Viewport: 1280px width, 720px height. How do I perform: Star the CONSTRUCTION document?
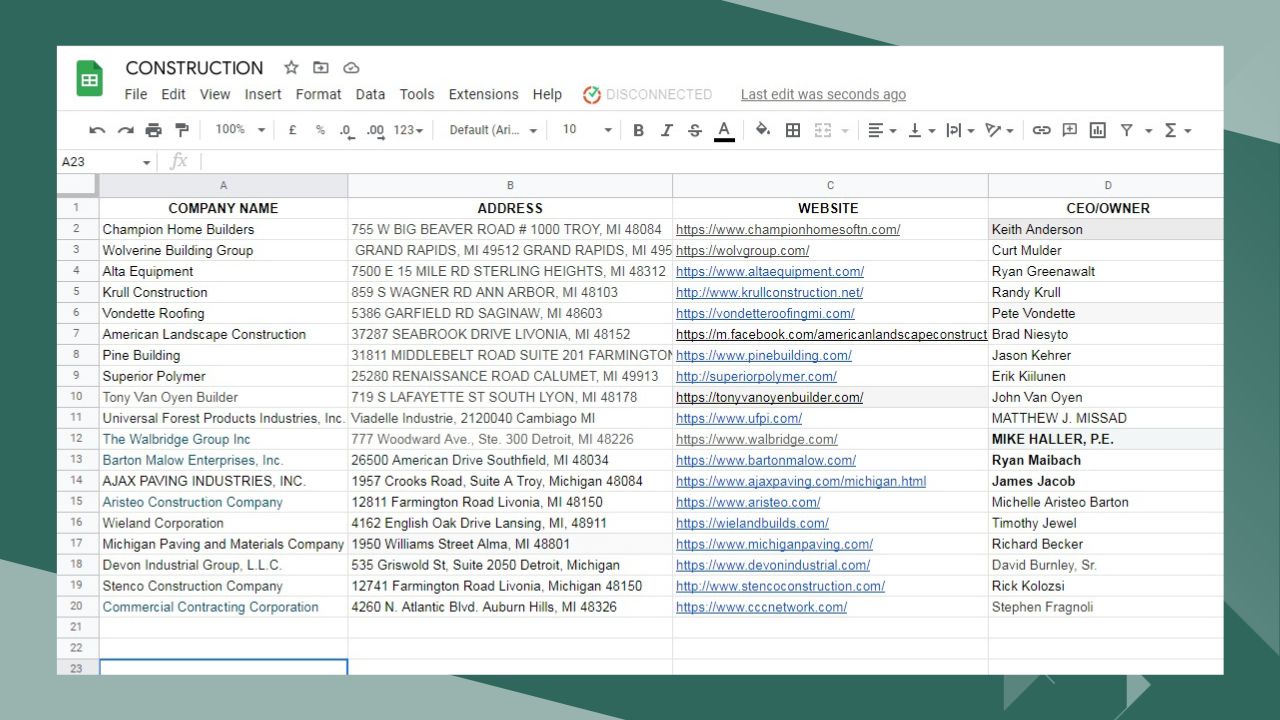click(x=291, y=68)
